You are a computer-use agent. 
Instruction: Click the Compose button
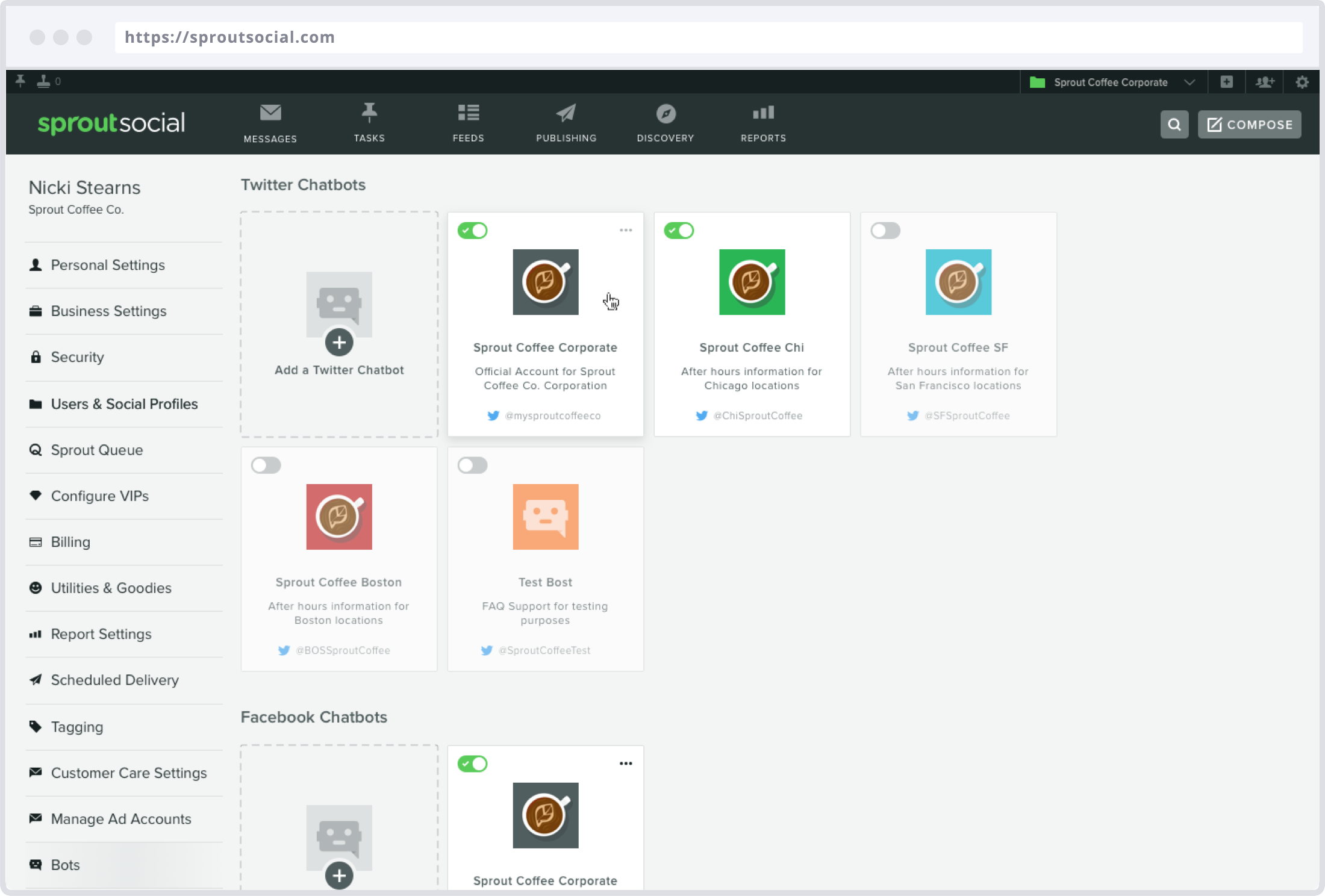coord(1249,125)
